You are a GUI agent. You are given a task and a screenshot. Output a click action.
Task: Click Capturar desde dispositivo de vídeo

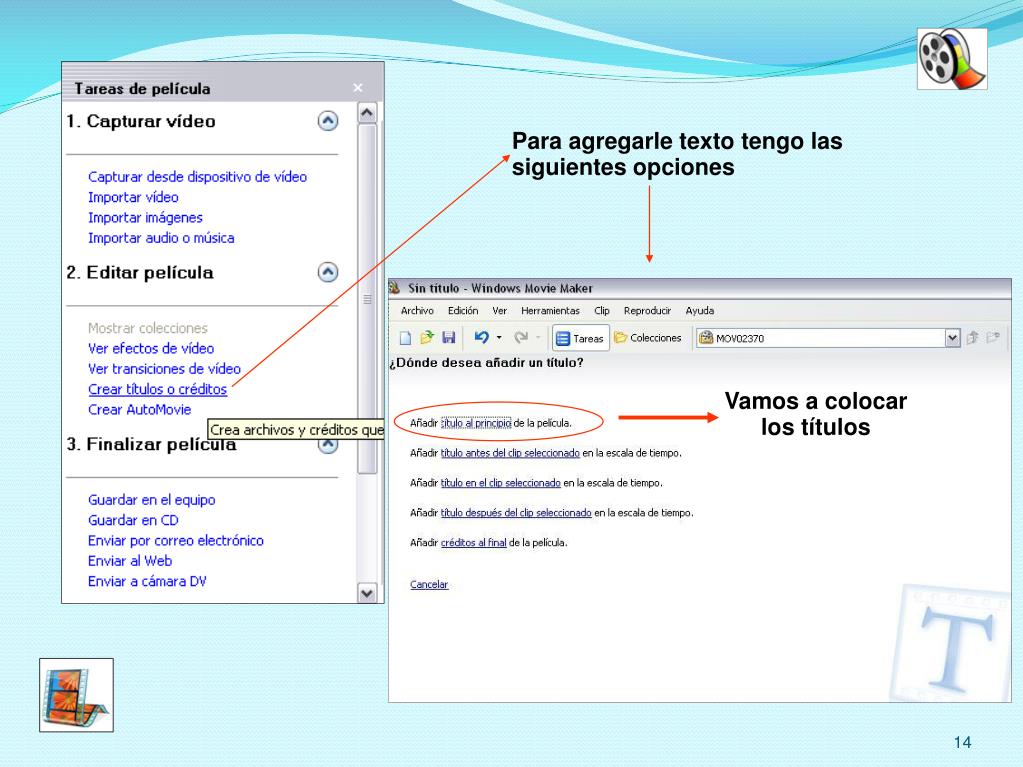coord(197,177)
